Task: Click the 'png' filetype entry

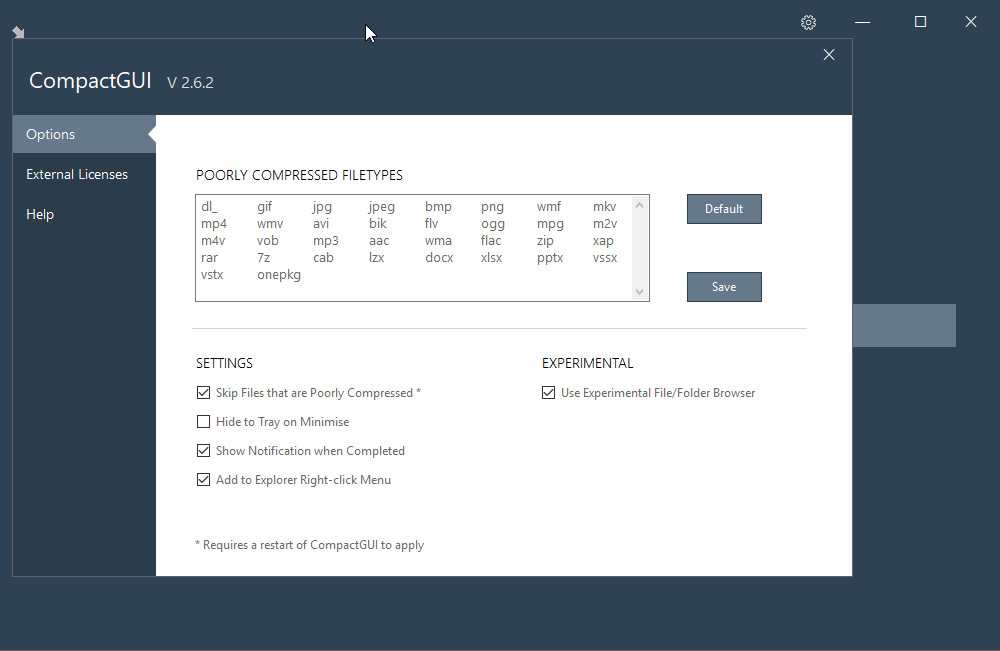Action: [x=492, y=207]
